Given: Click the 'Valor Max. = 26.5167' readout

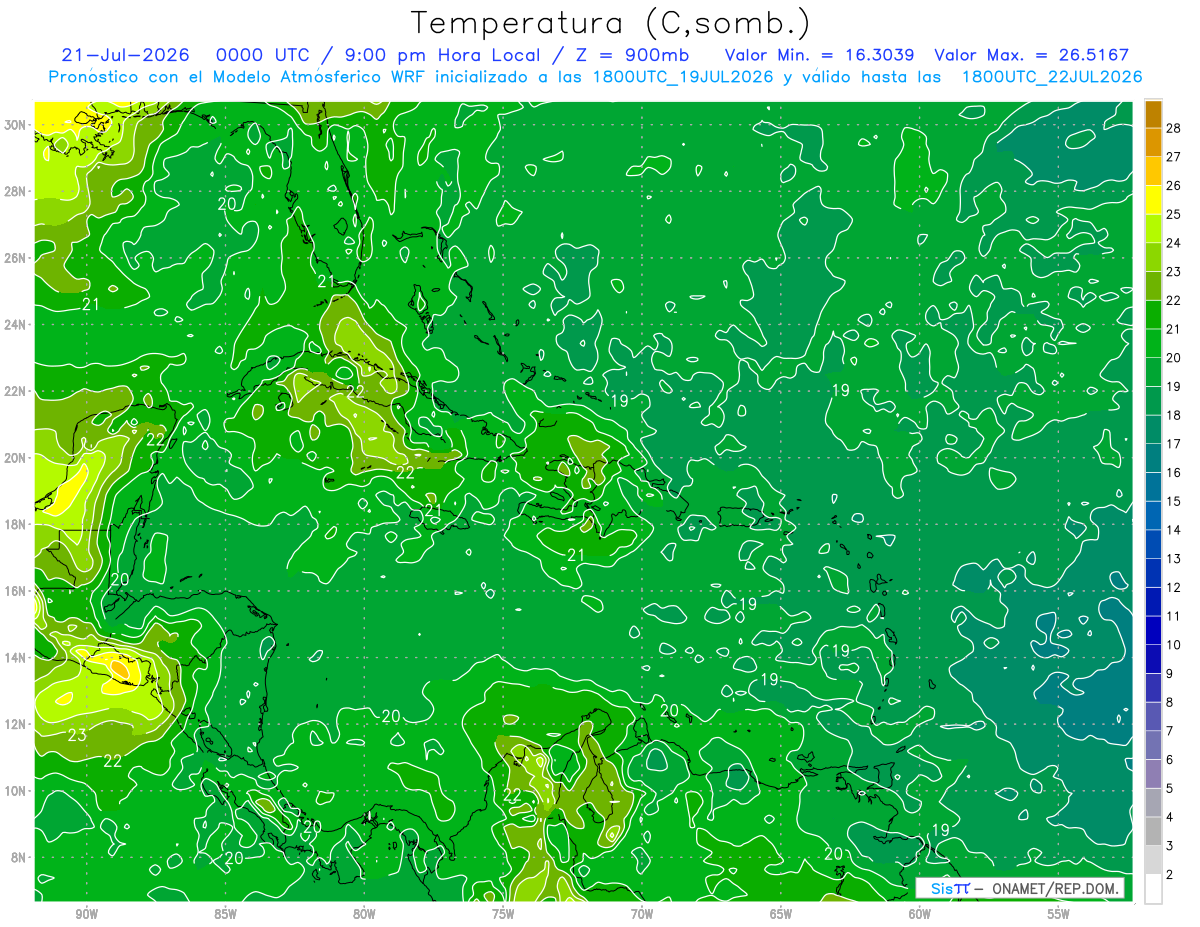Looking at the screenshot, I should pos(1033,55).
